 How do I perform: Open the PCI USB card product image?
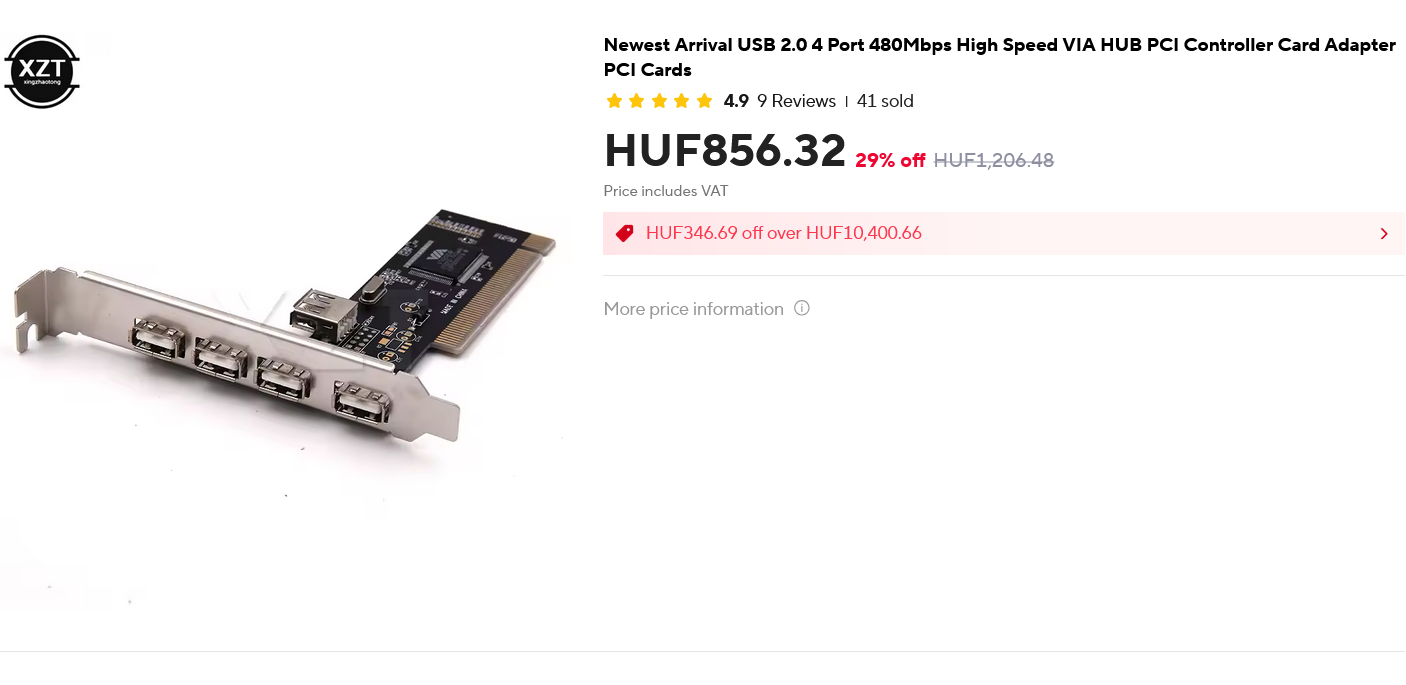click(x=285, y=325)
